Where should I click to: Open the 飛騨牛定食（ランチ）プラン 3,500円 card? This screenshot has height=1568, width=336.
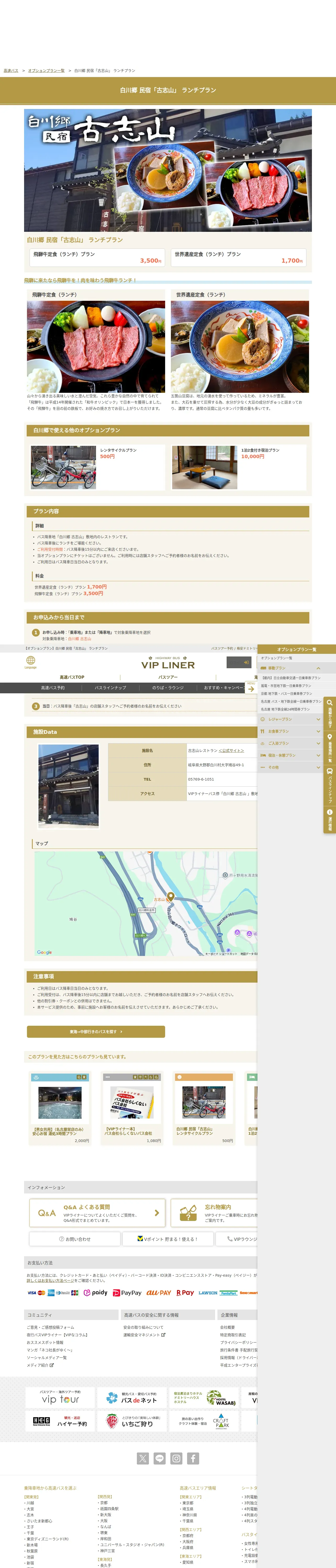click(x=97, y=257)
